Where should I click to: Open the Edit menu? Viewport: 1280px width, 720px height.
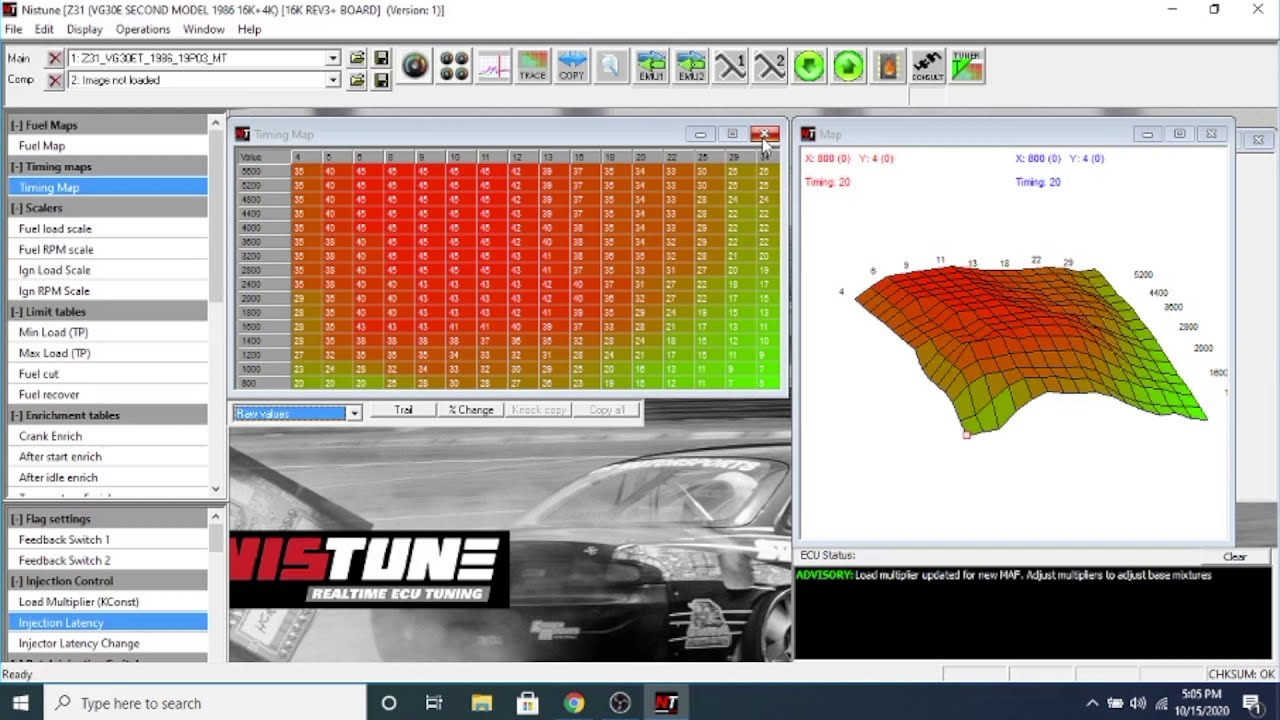pyautogui.click(x=44, y=29)
